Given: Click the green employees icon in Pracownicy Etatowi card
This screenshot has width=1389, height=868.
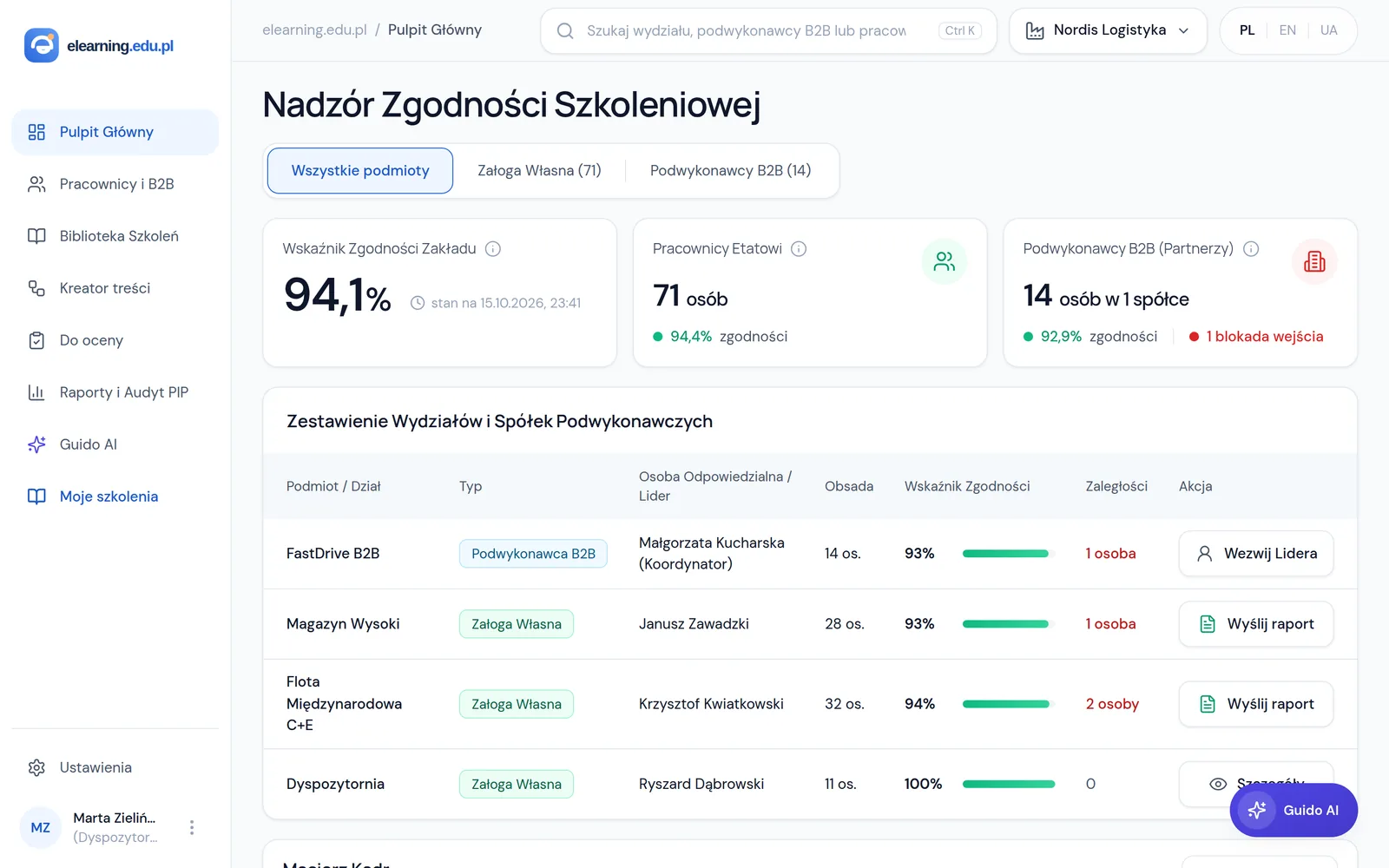Looking at the screenshot, I should [x=945, y=261].
